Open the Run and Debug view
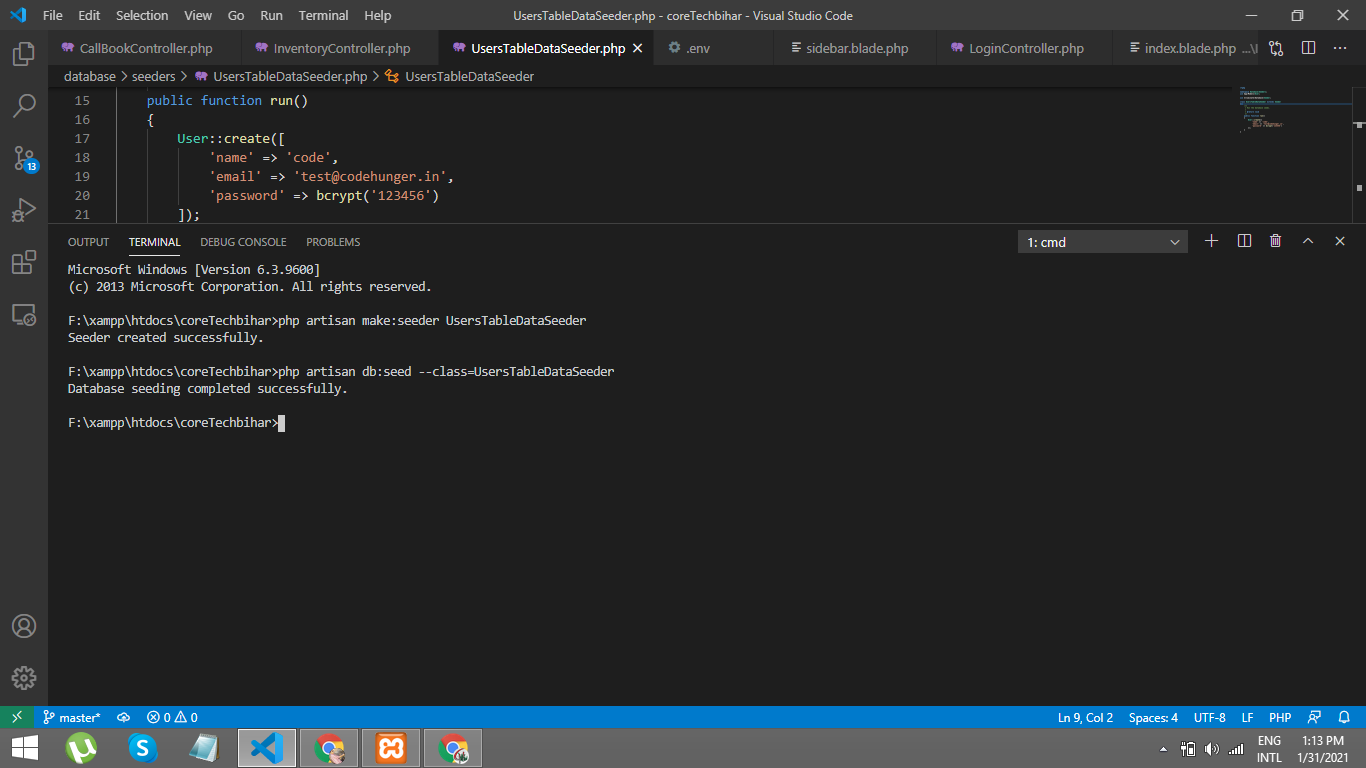The image size is (1366, 768). pyautogui.click(x=24, y=210)
